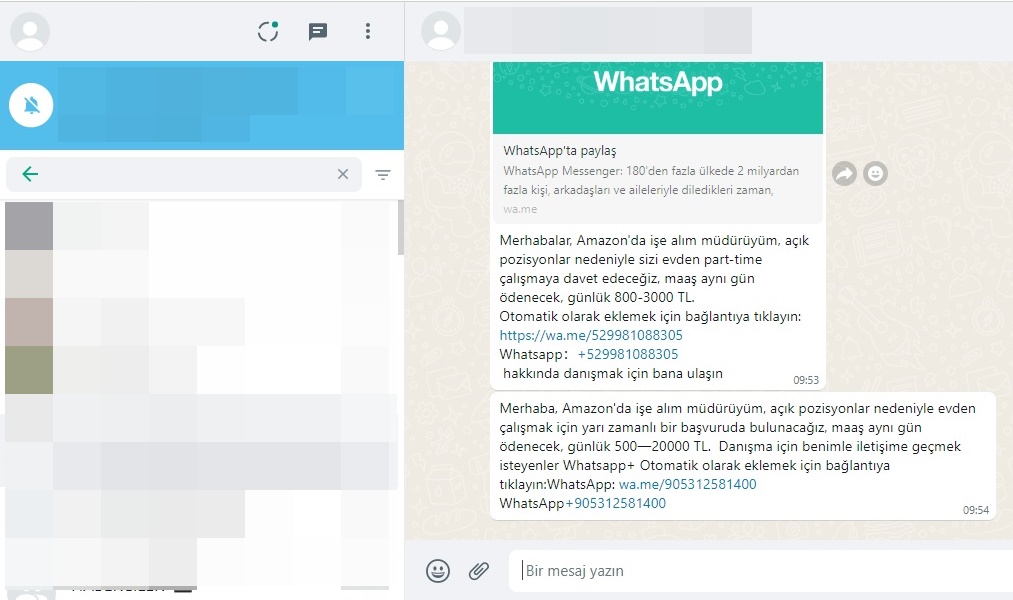Click the "hakkında danışmak için bana ulaşın" line
This screenshot has height=600, width=1013.
coord(612,373)
